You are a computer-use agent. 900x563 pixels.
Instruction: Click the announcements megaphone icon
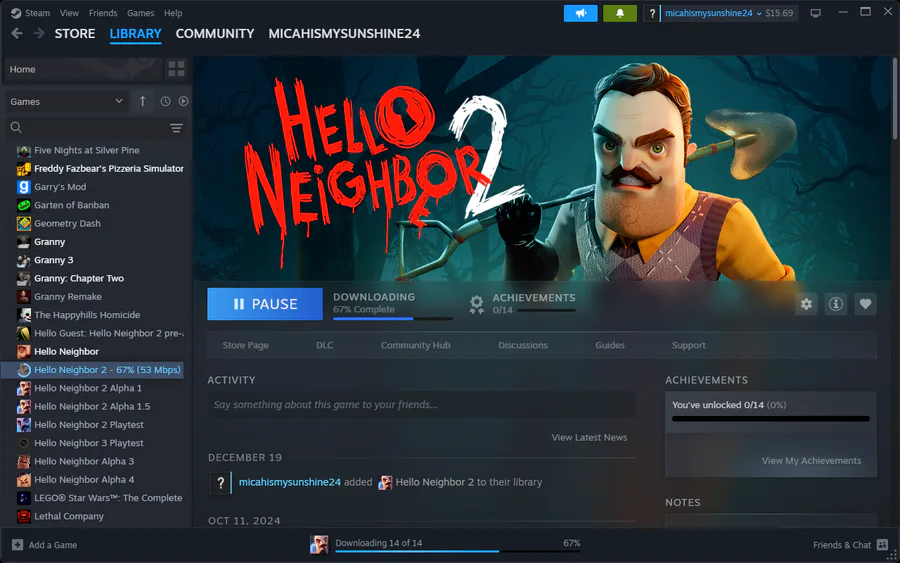point(580,13)
